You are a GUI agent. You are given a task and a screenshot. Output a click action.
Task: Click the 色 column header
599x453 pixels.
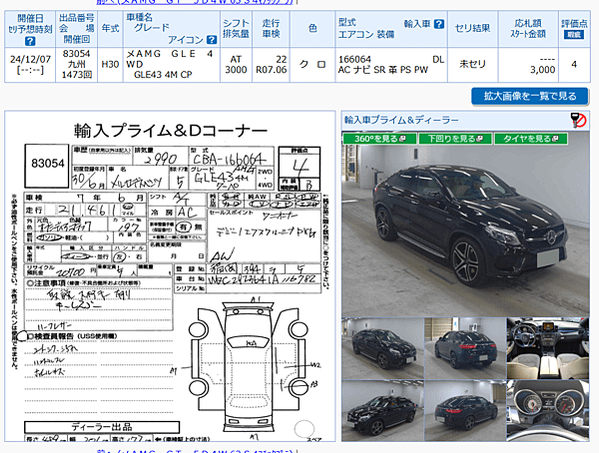point(312,29)
